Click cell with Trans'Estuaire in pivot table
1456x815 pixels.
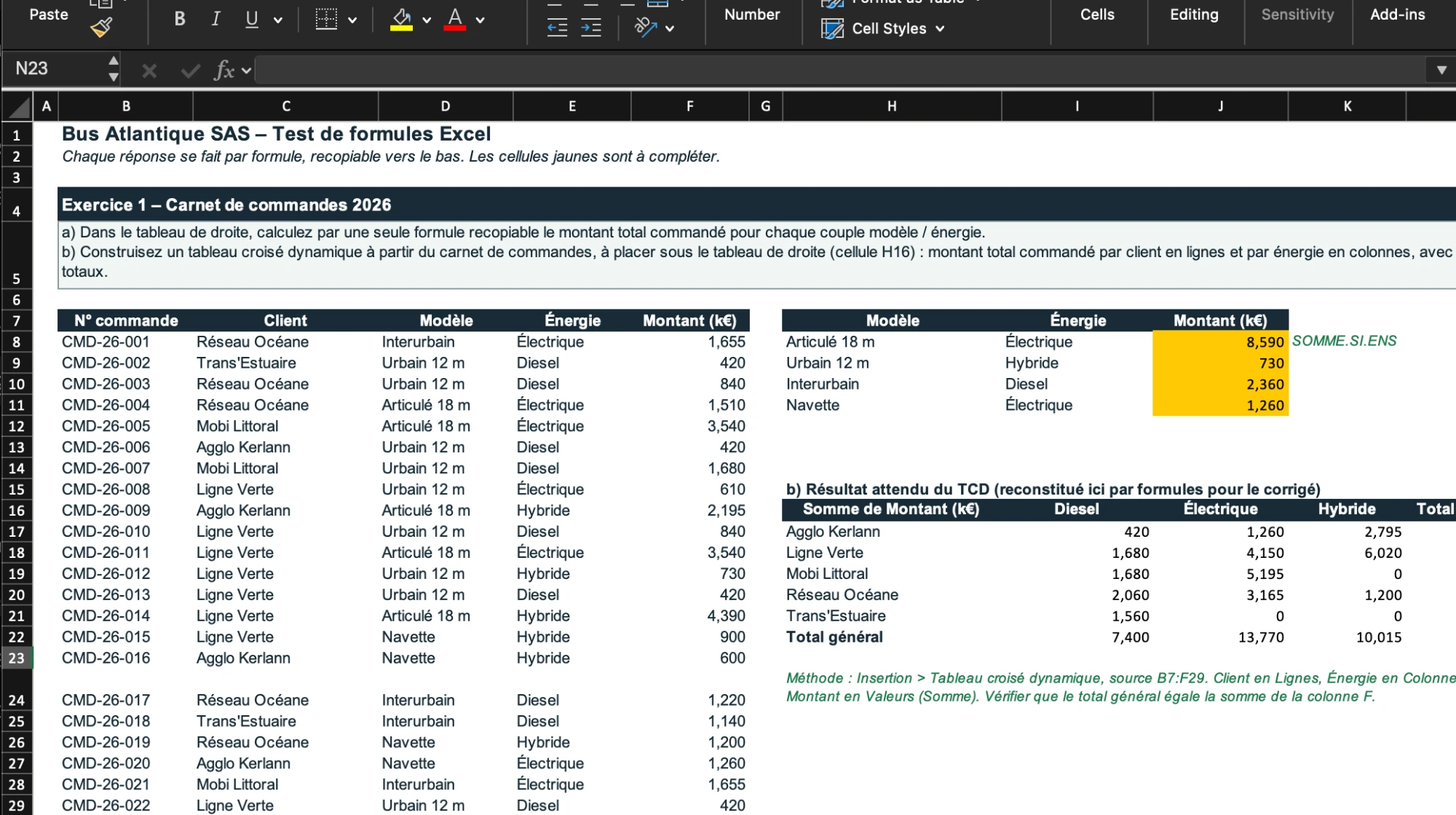coord(892,616)
